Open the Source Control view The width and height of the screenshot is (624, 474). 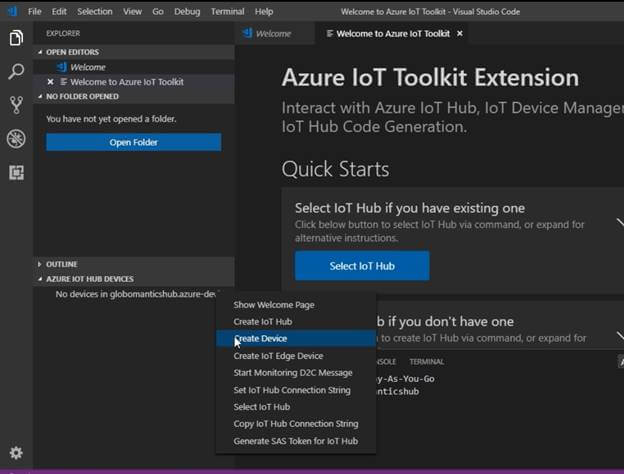(16, 105)
